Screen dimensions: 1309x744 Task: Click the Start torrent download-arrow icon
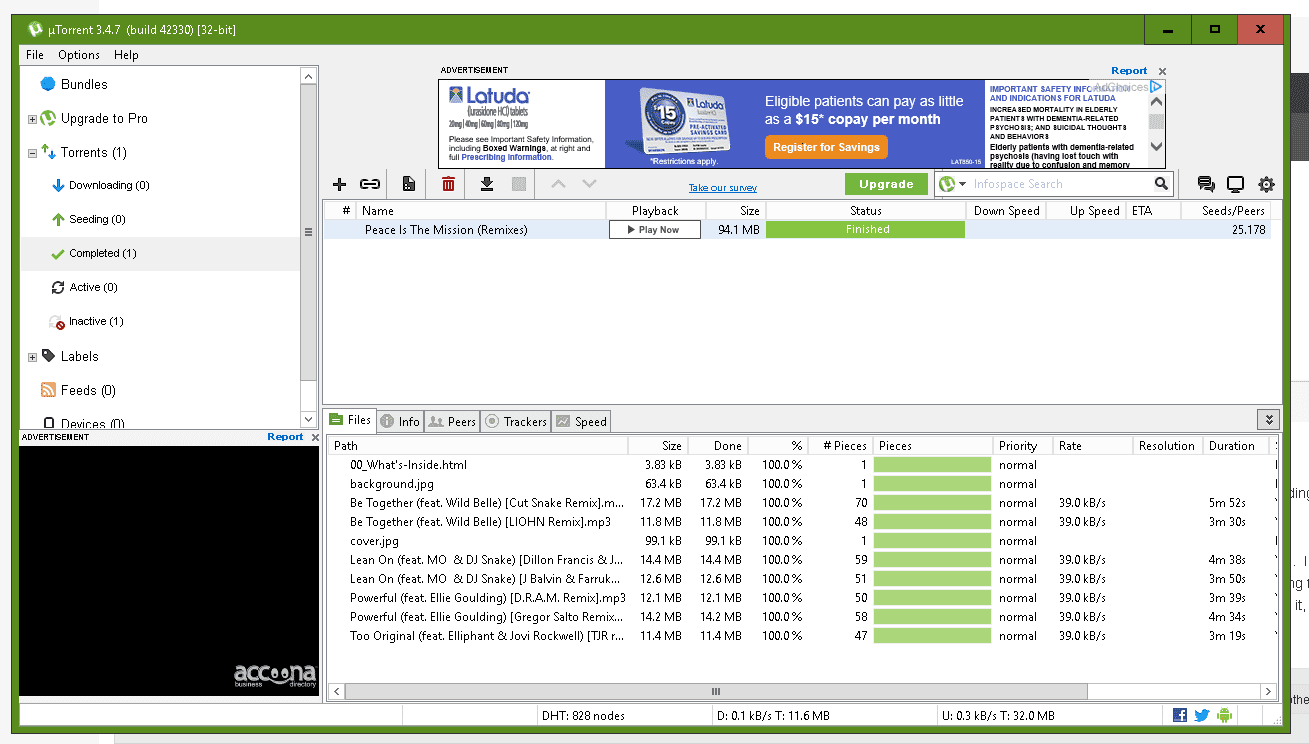pyautogui.click(x=487, y=184)
